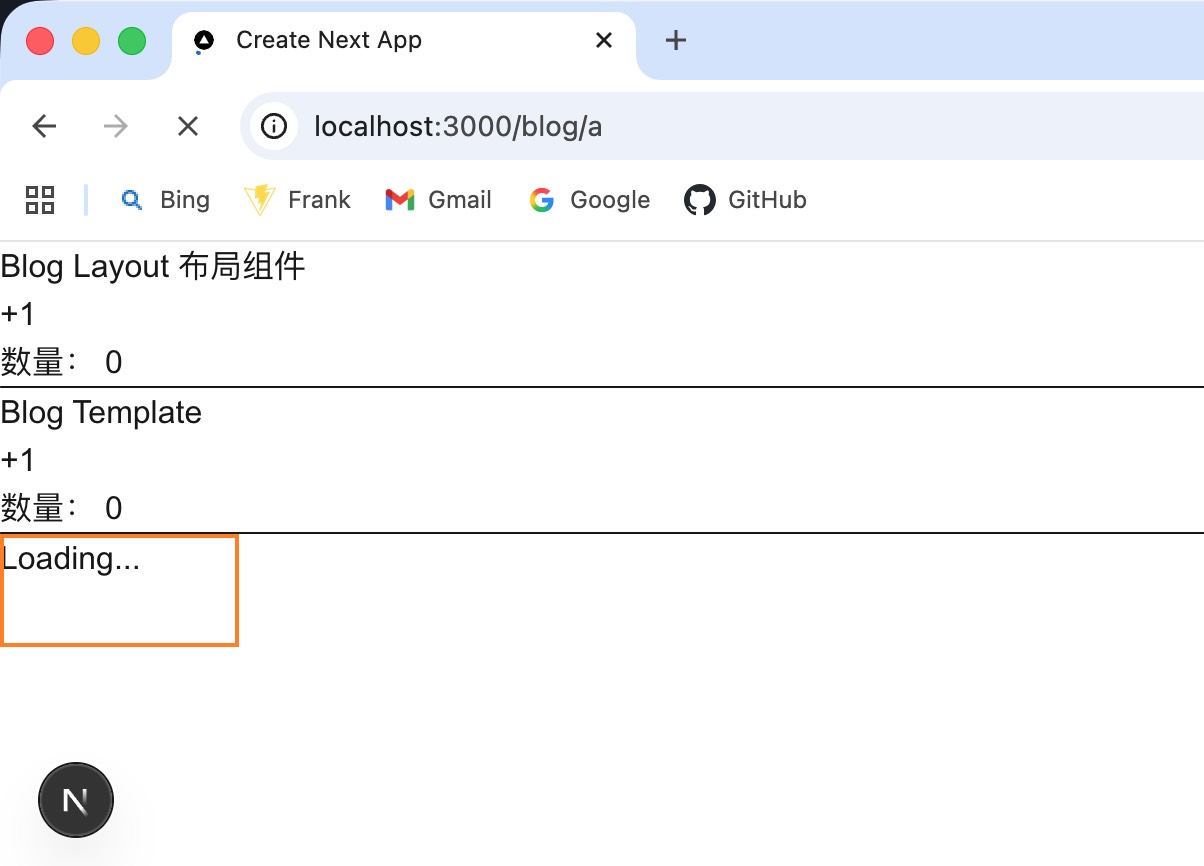
Task: Open the Google bookmark
Action: [589, 199]
